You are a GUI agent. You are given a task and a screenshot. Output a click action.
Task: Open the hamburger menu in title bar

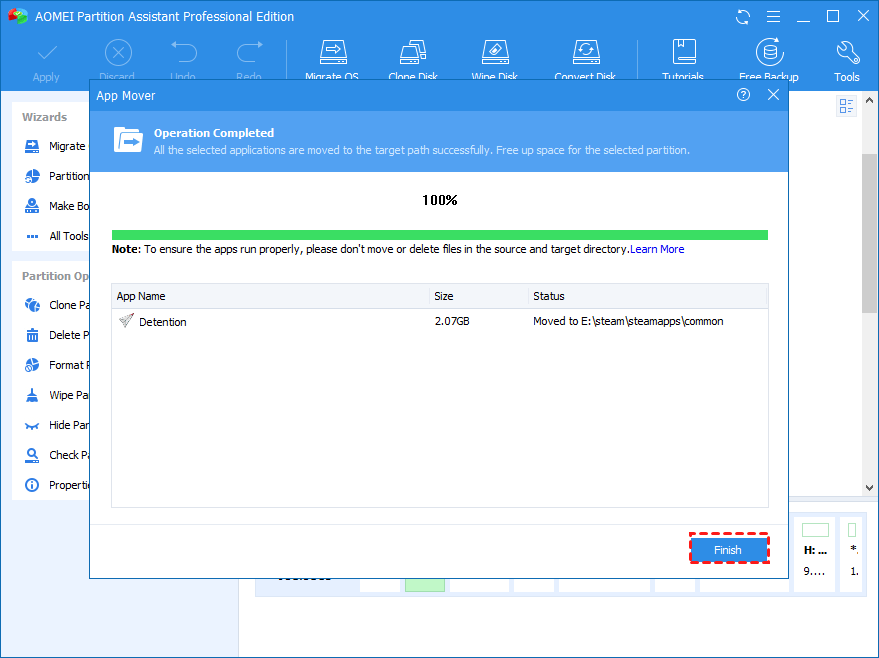pos(774,17)
